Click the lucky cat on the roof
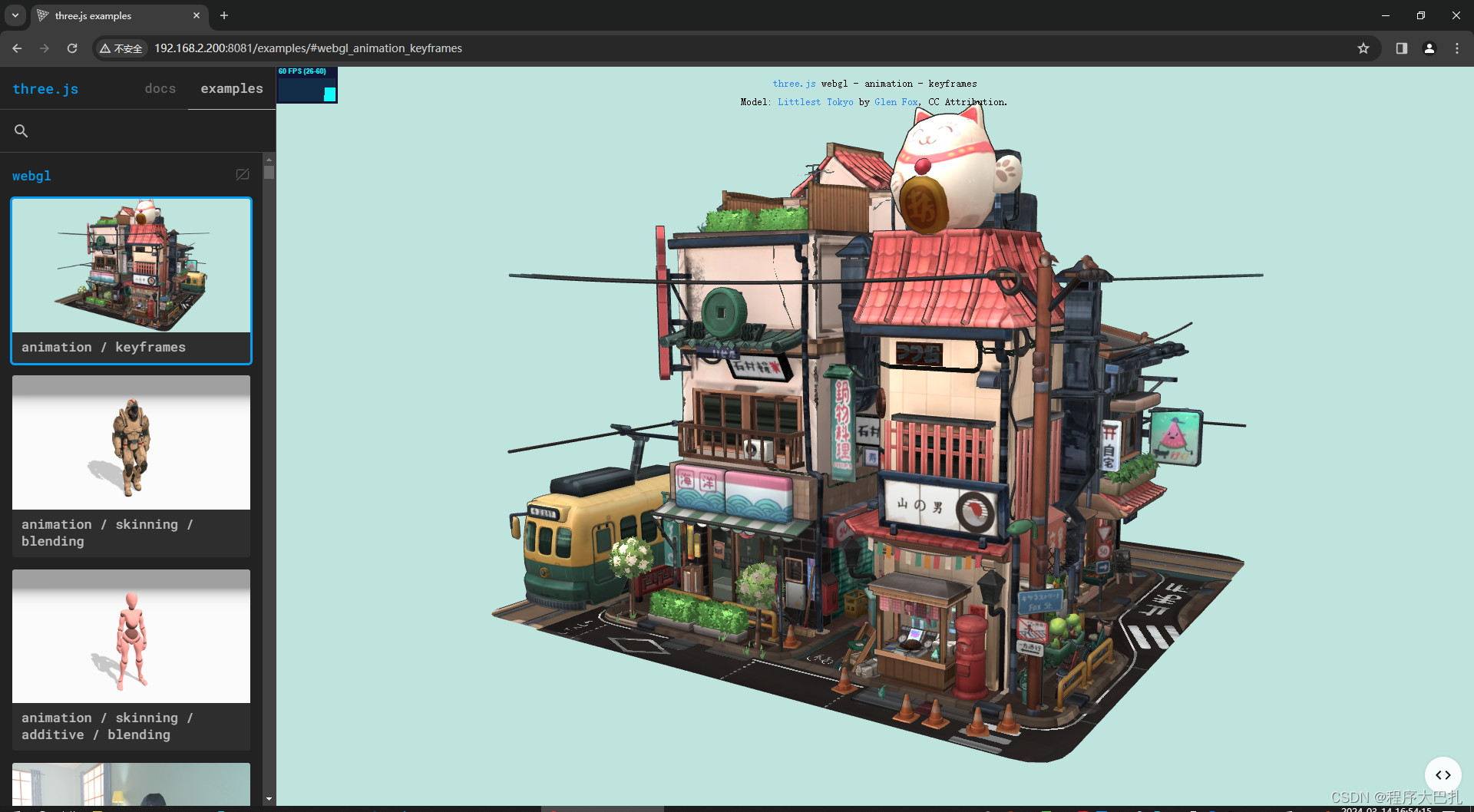 952,170
